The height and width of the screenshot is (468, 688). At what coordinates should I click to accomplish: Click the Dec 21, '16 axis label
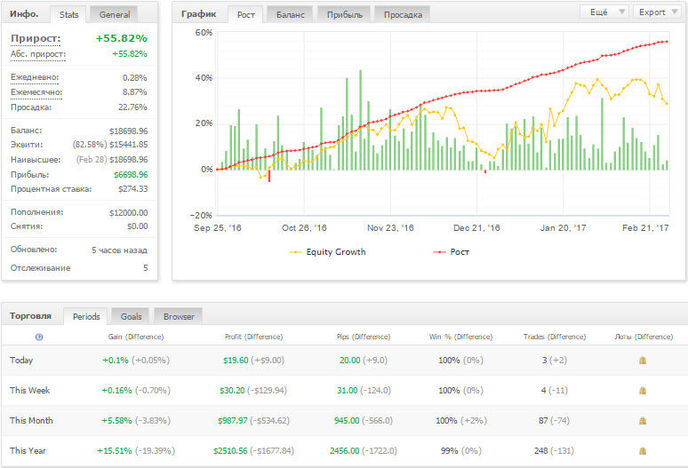click(477, 228)
